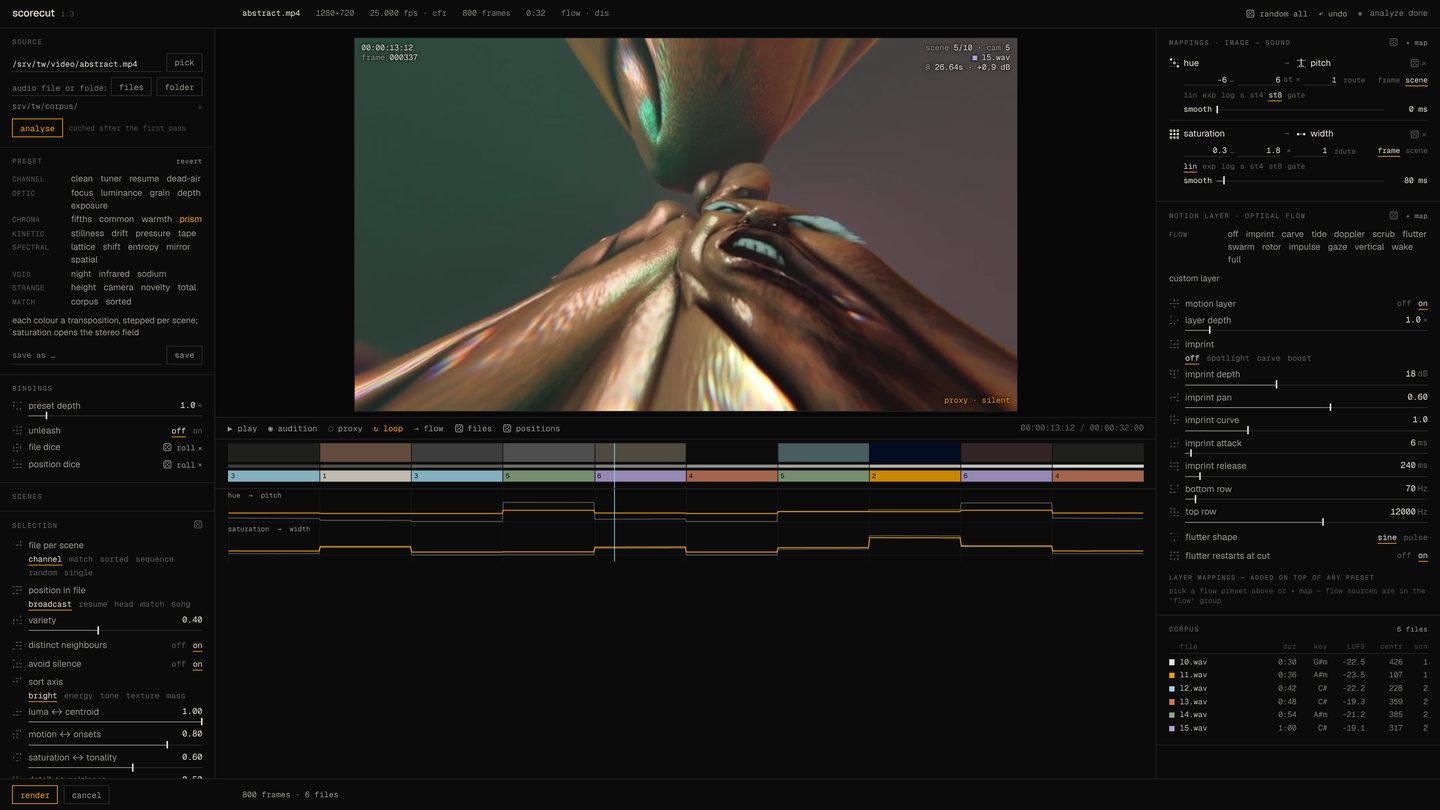Select 10.wav in the corpus list
1440x810 pixels.
click(1298, 662)
